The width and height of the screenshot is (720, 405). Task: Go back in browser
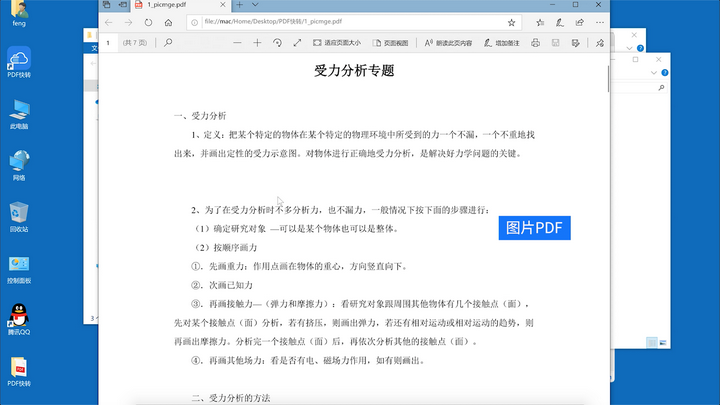tap(109, 22)
